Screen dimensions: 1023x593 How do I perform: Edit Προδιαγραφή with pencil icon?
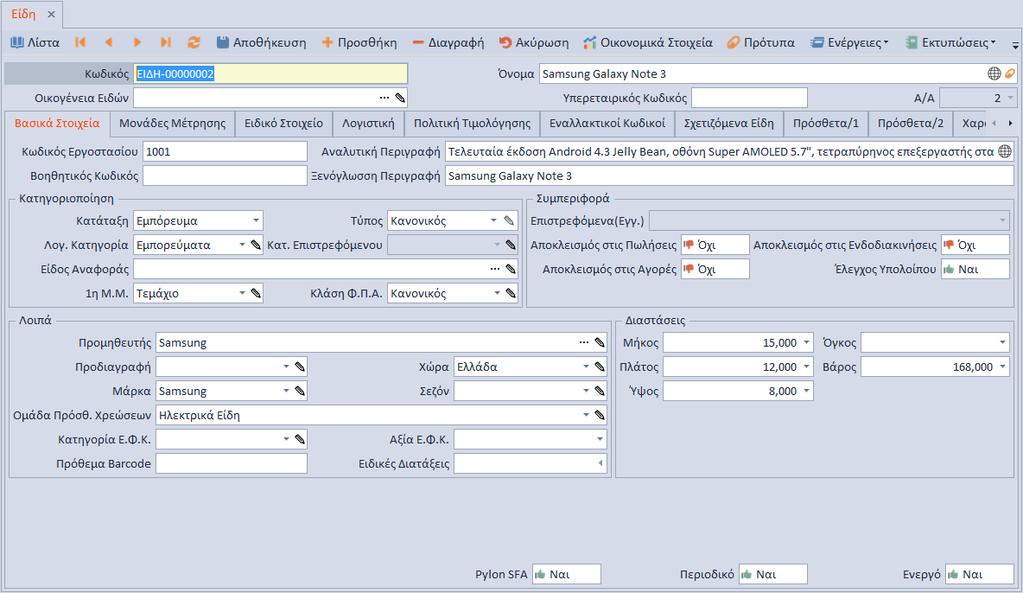coord(299,367)
